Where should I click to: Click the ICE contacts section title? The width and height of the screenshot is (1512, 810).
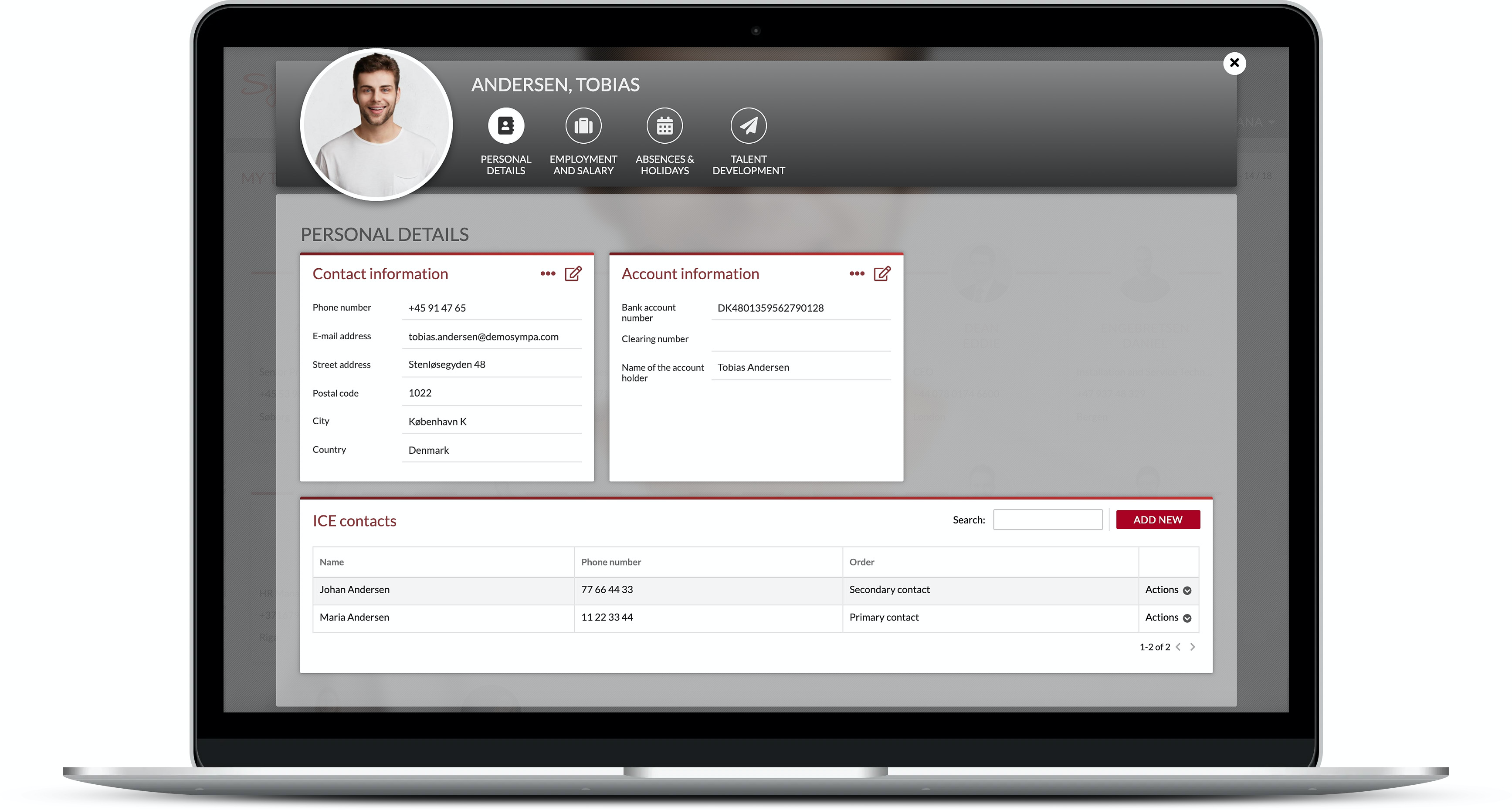354,521
